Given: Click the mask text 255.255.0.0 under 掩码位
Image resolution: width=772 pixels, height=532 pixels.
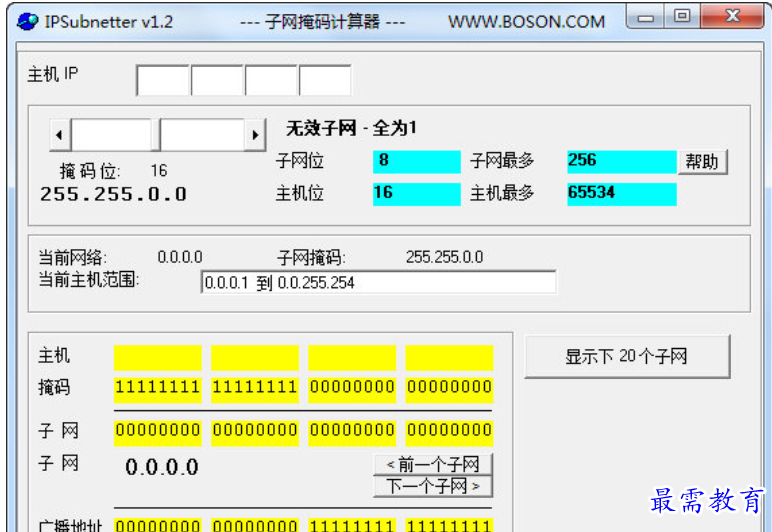Looking at the screenshot, I should (114, 194).
